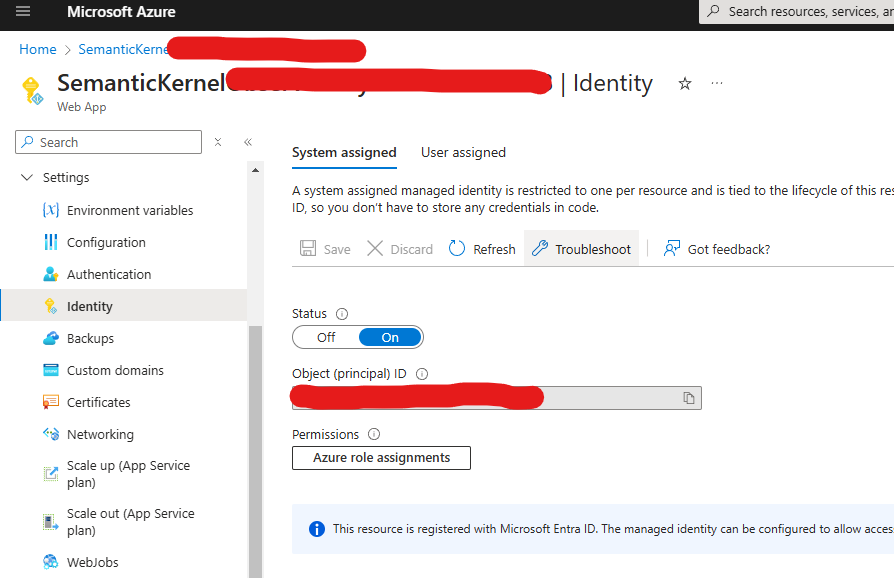The width and height of the screenshot is (894, 578).
Task: Click the Networking icon
Action: pos(51,434)
